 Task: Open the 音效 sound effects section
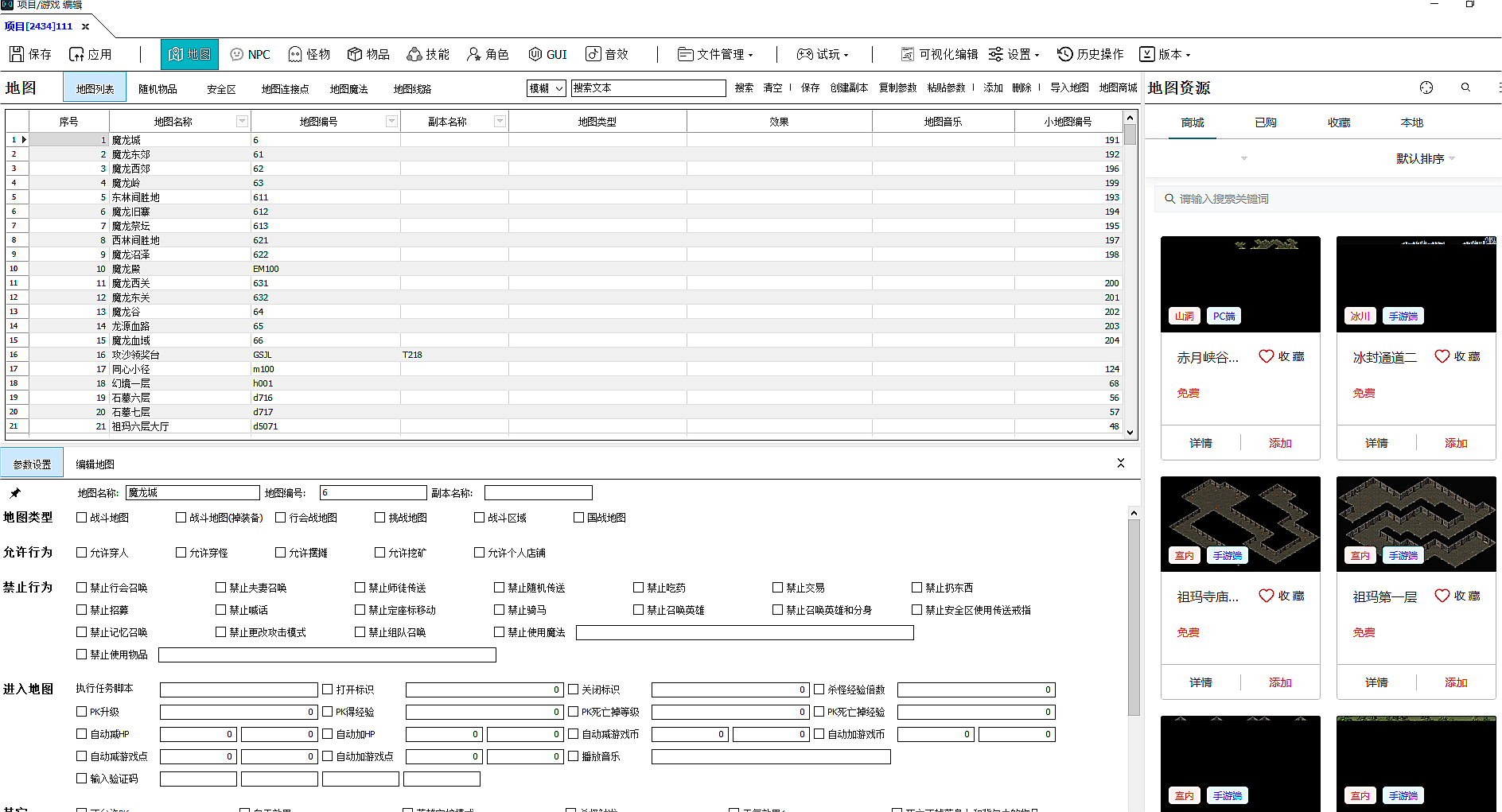click(x=593, y=54)
